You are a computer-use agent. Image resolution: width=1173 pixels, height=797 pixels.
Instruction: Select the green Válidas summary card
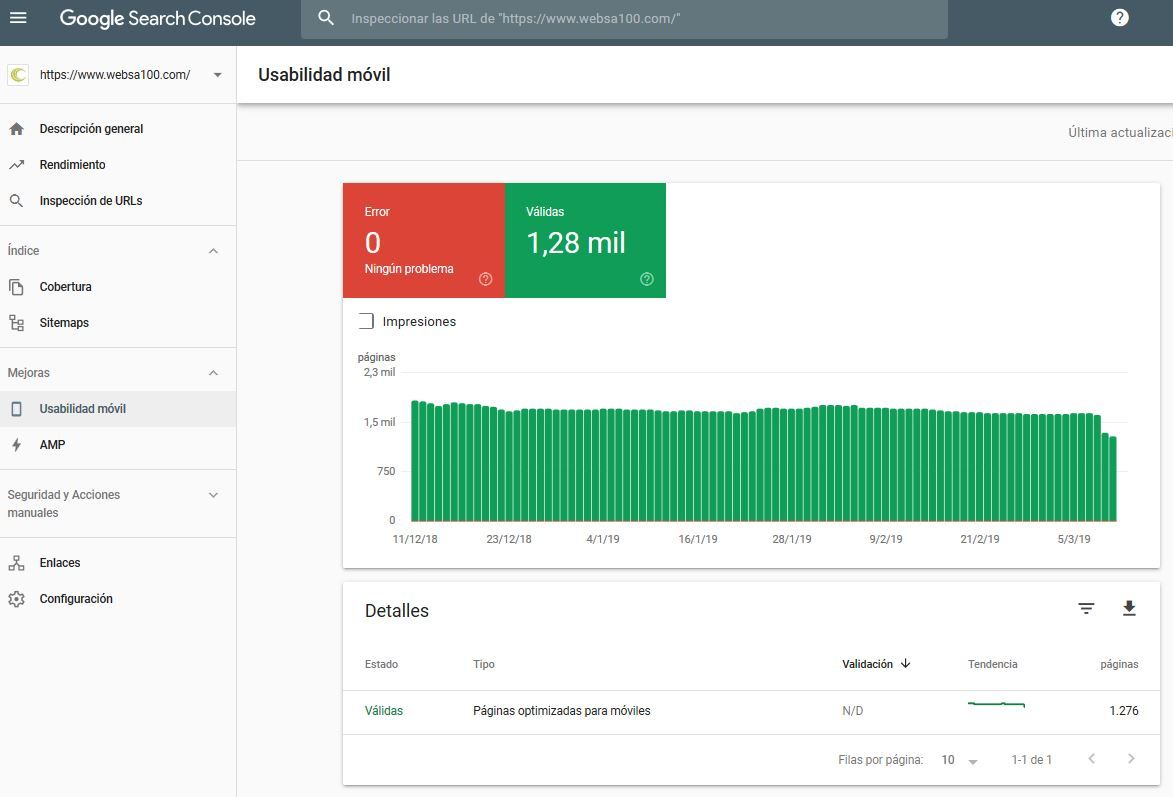585,240
